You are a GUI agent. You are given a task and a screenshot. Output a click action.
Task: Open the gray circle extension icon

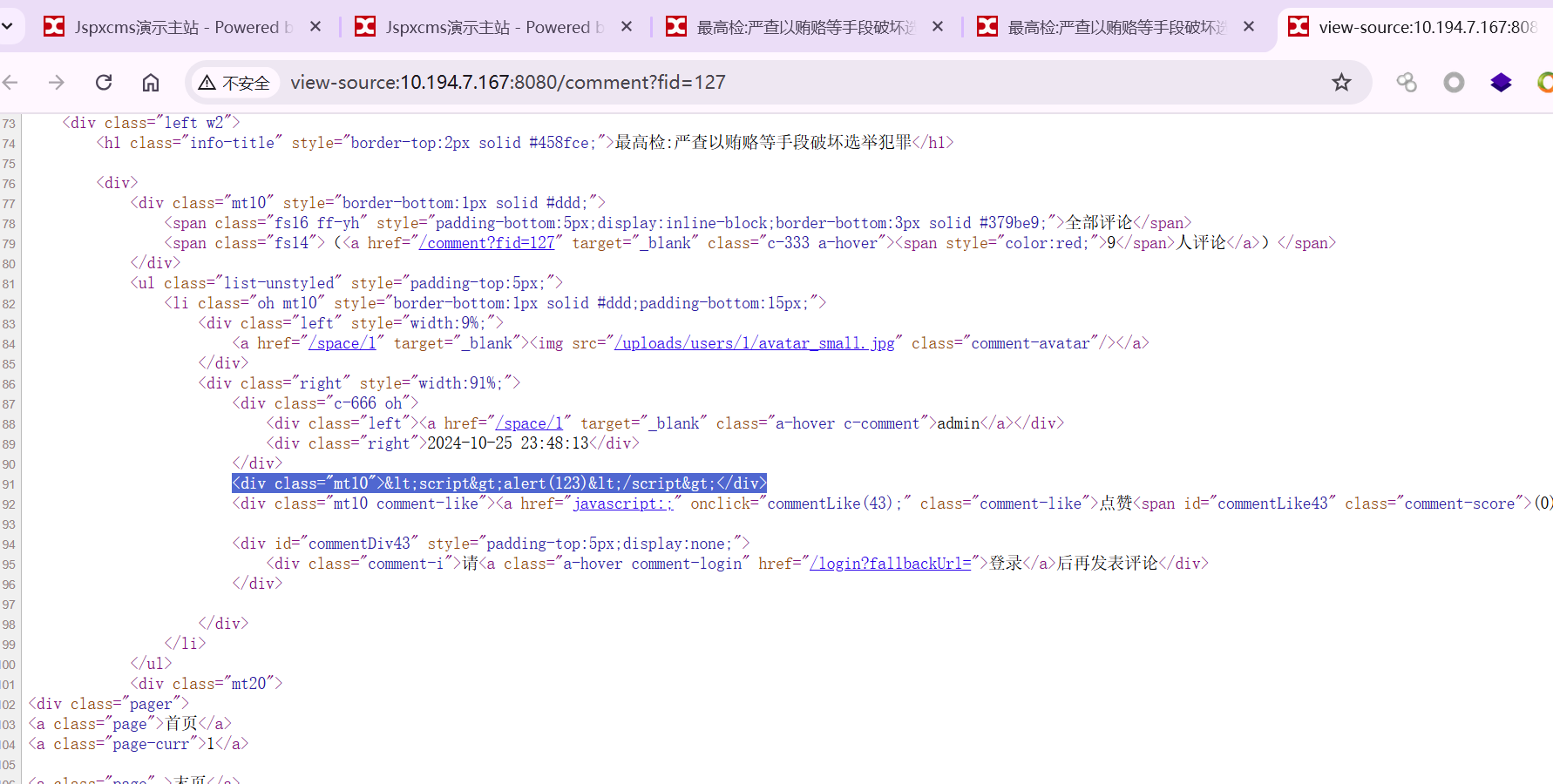1454,83
